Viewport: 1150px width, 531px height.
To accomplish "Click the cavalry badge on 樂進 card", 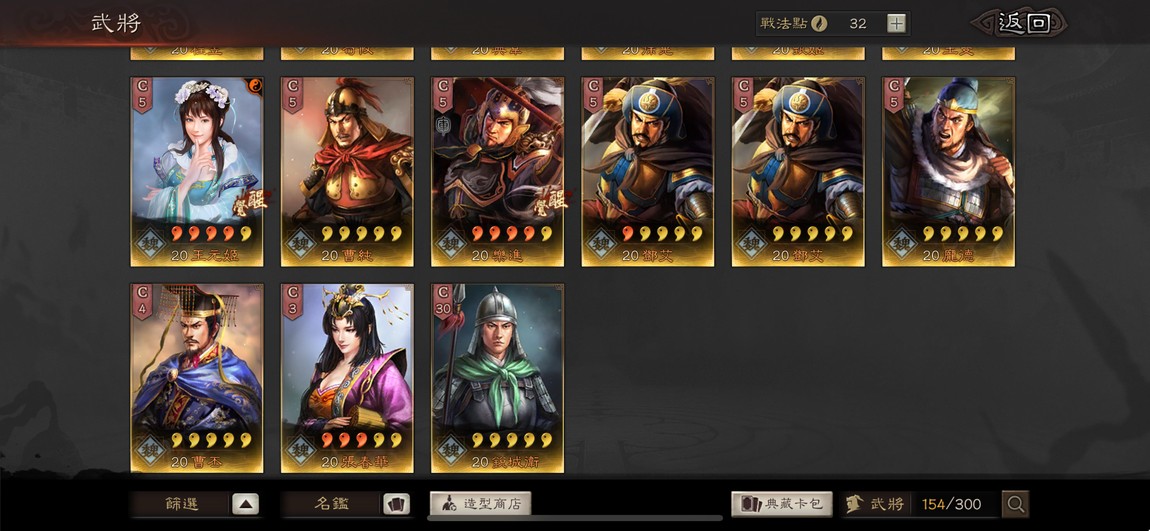I will (x=441, y=123).
